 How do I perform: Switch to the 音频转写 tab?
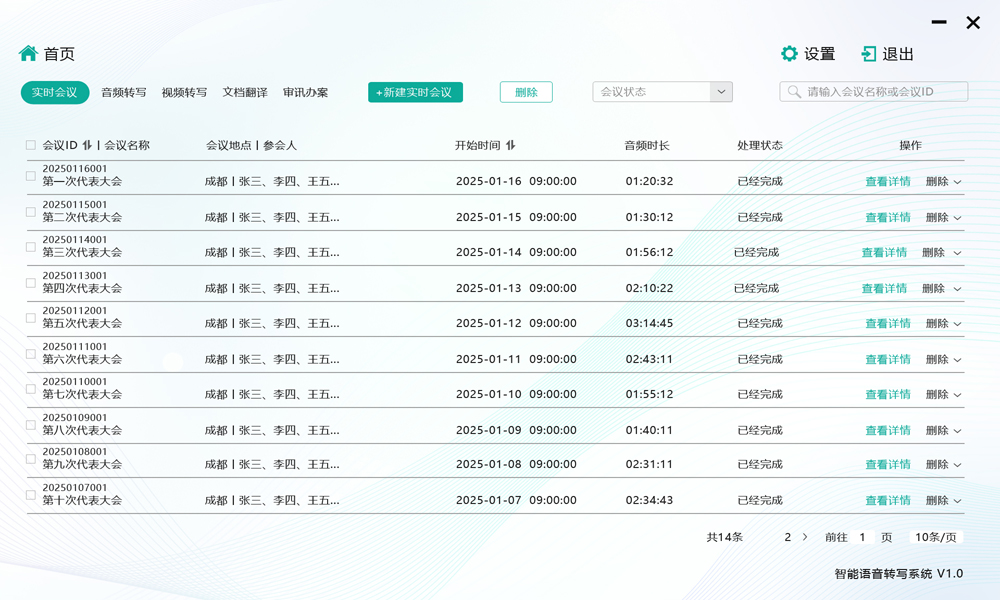click(x=123, y=92)
